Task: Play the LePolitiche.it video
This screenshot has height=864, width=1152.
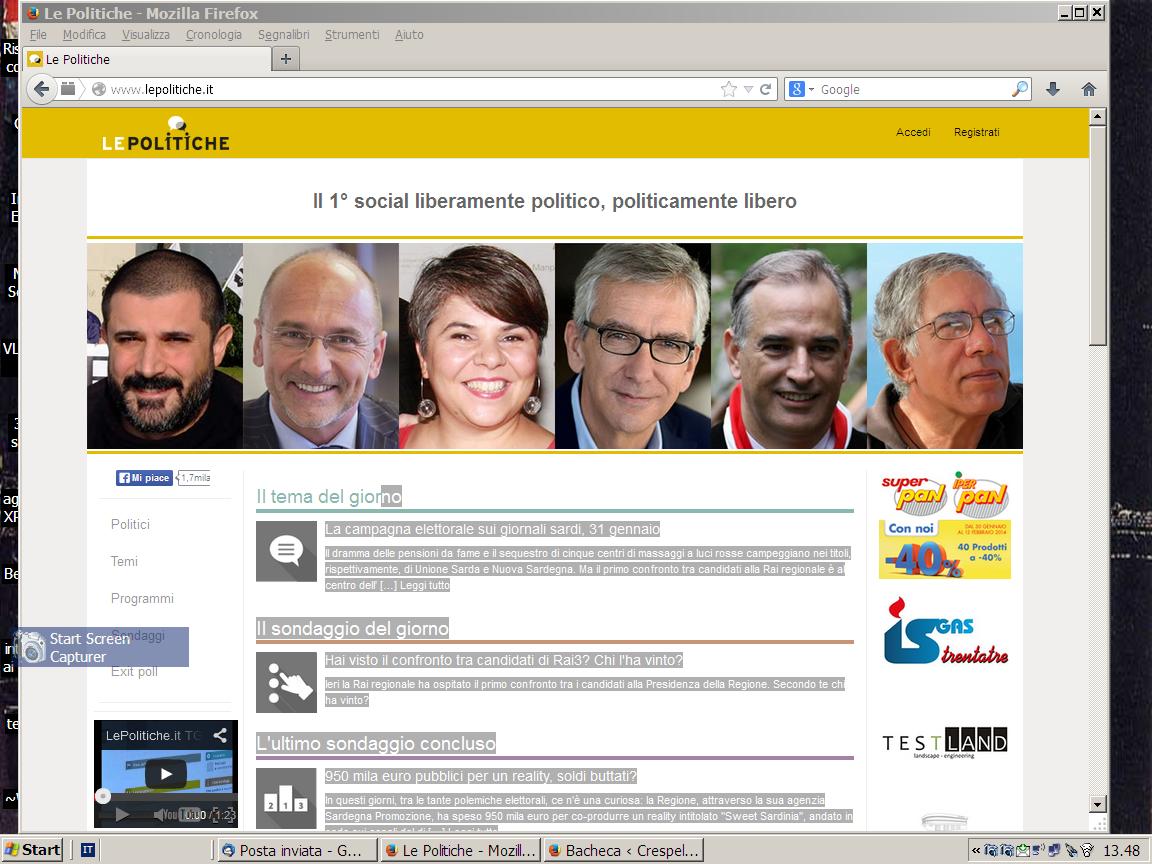Action: pyautogui.click(x=166, y=774)
